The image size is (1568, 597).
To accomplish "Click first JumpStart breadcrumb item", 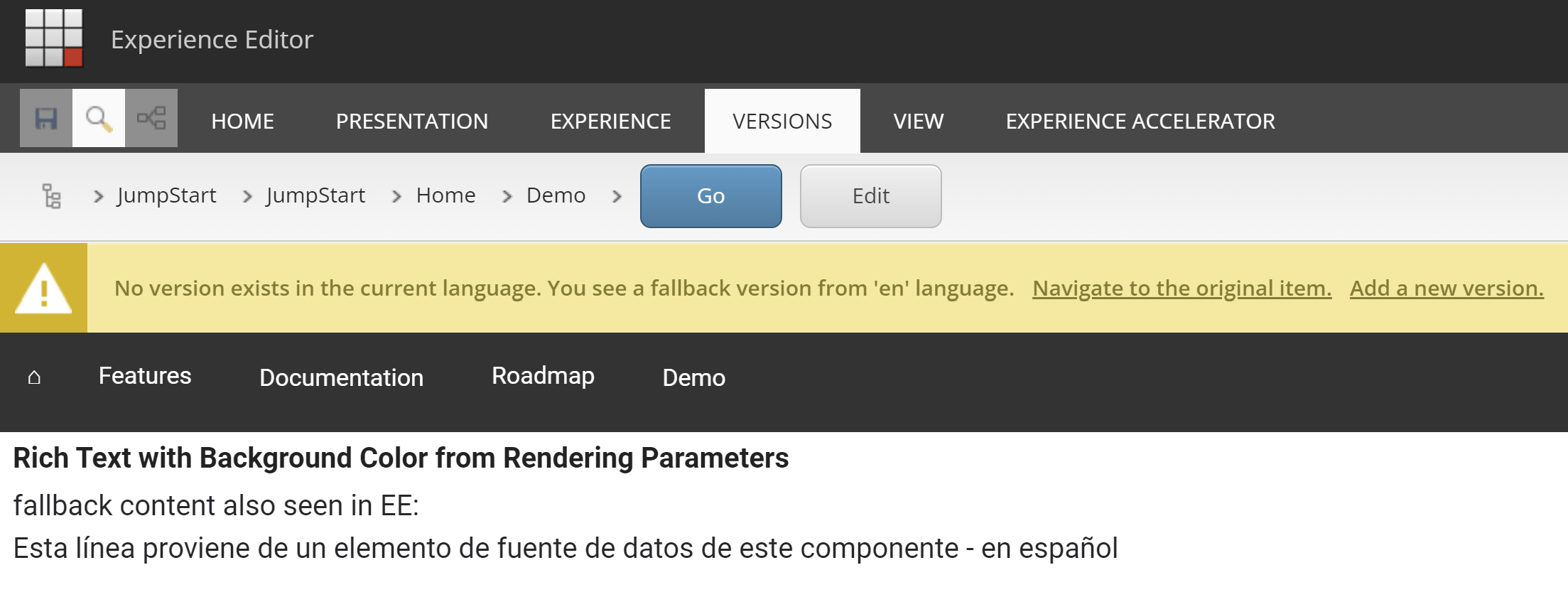I will [166, 195].
